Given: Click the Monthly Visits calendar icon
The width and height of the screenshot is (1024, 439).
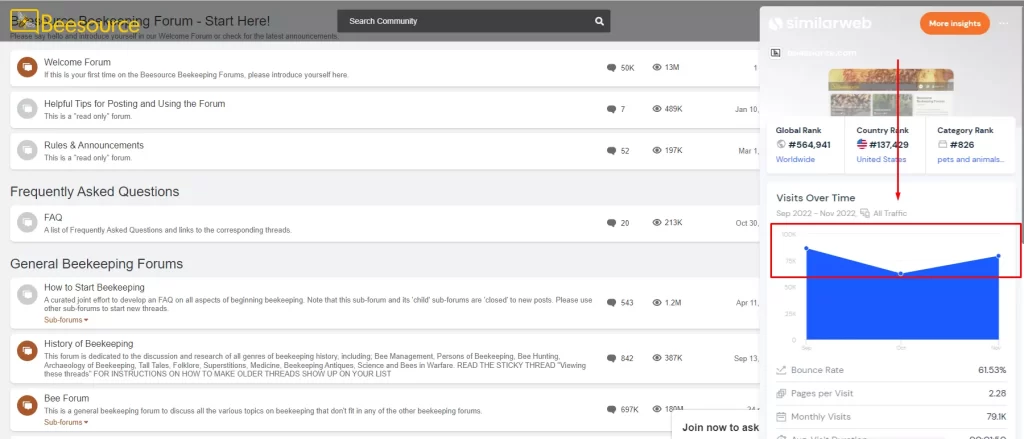Looking at the screenshot, I should (x=781, y=417).
